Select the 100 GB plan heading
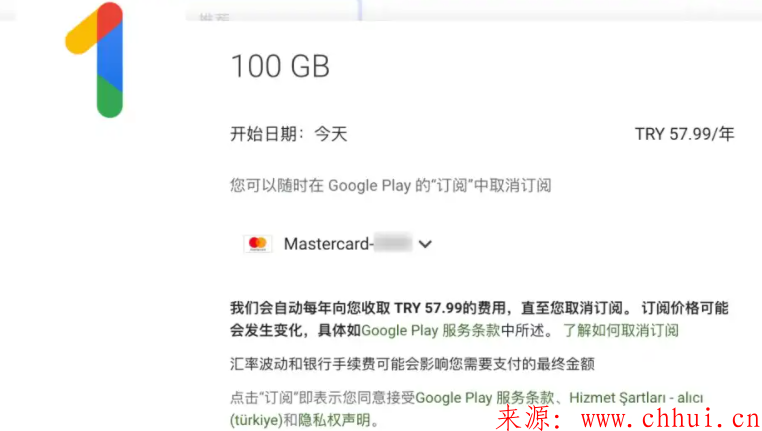 pos(280,66)
